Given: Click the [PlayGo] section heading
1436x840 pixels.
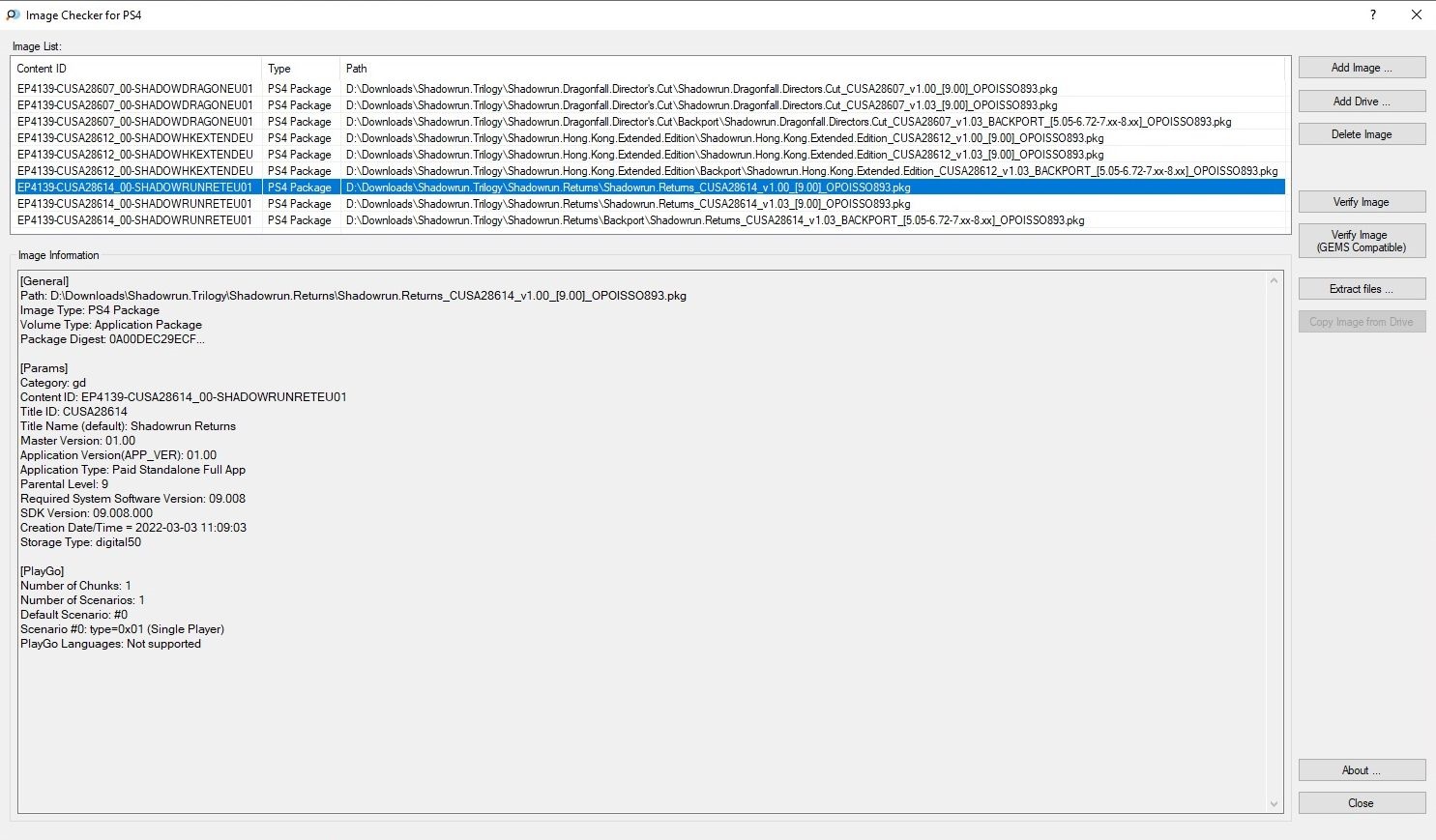Looking at the screenshot, I should click(42, 571).
